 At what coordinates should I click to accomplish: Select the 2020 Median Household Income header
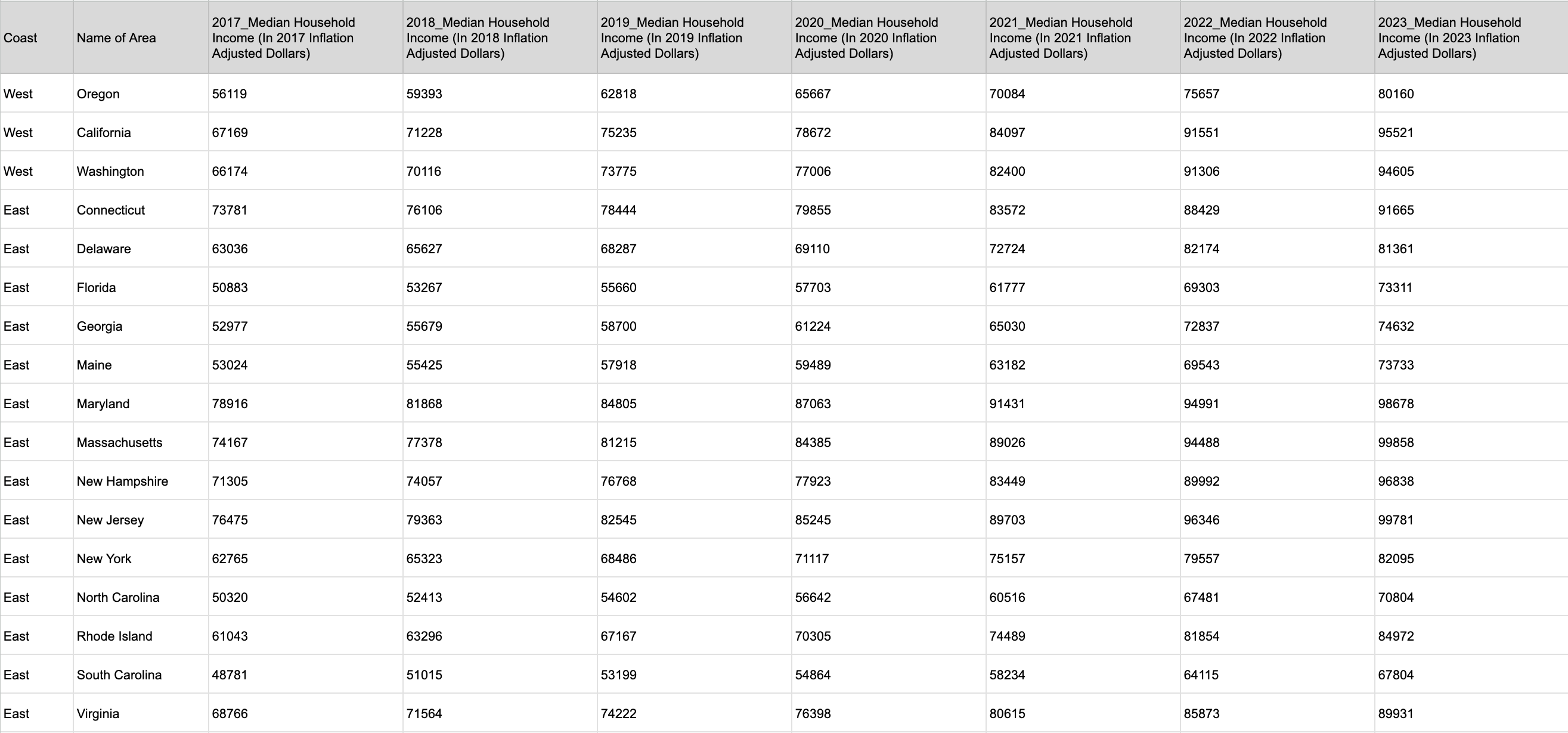click(x=867, y=38)
